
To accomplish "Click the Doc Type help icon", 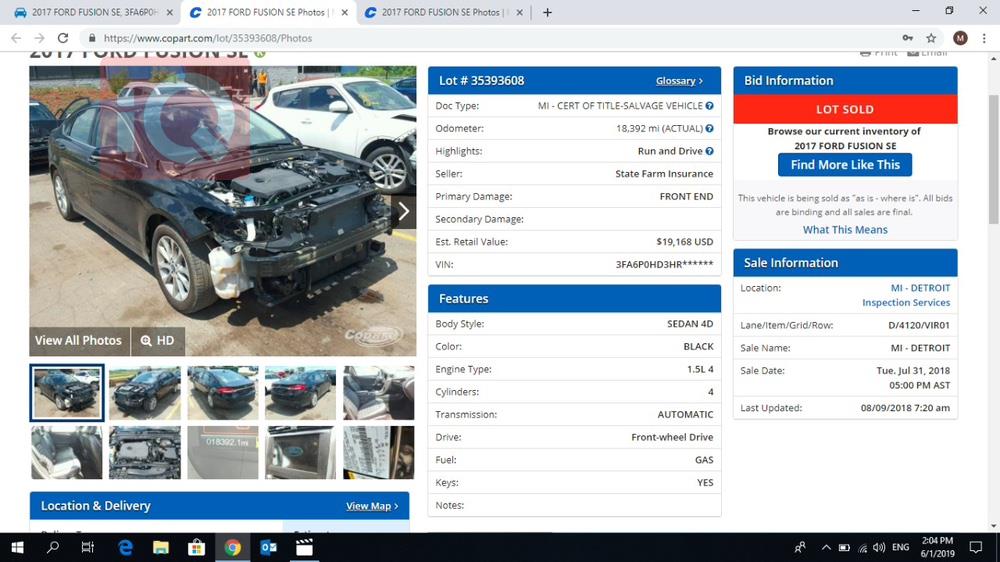I will tap(709, 106).
